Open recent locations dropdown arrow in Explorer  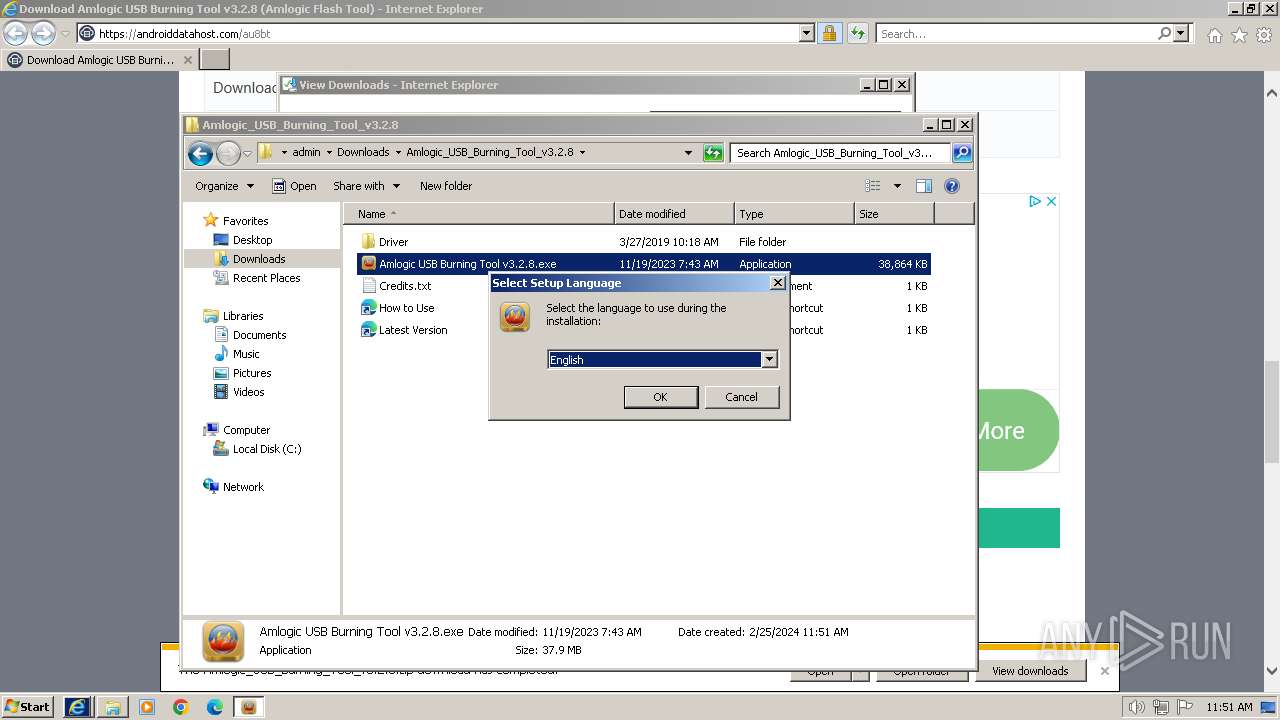[x=248, y=154]
